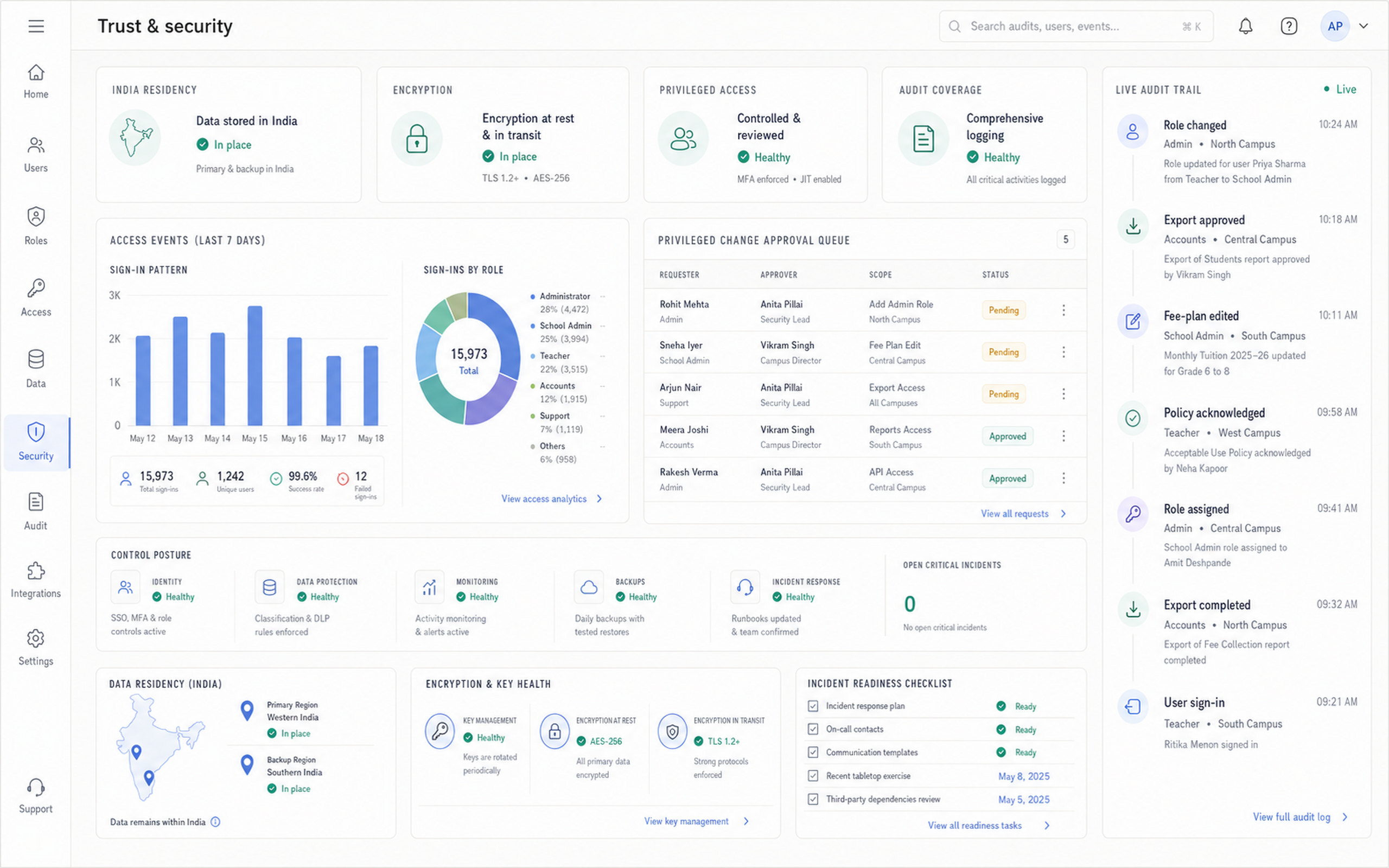The width and height of the screenshot is (1389, 868).
Task: Open Settings gear in sidebar
Action: (36, 639)
